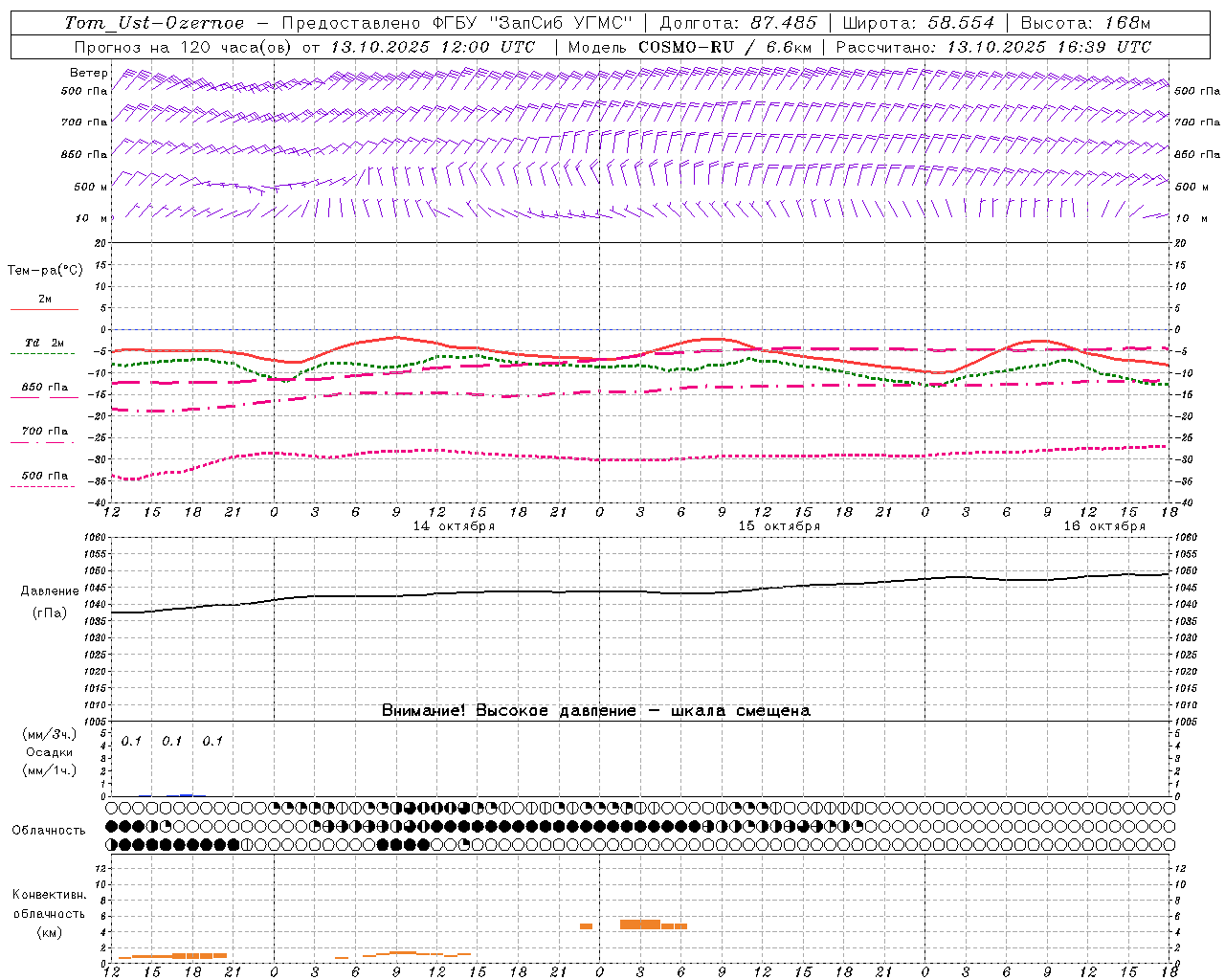
Task: Click the (км) unit label
Action: (x=50, y=932)
